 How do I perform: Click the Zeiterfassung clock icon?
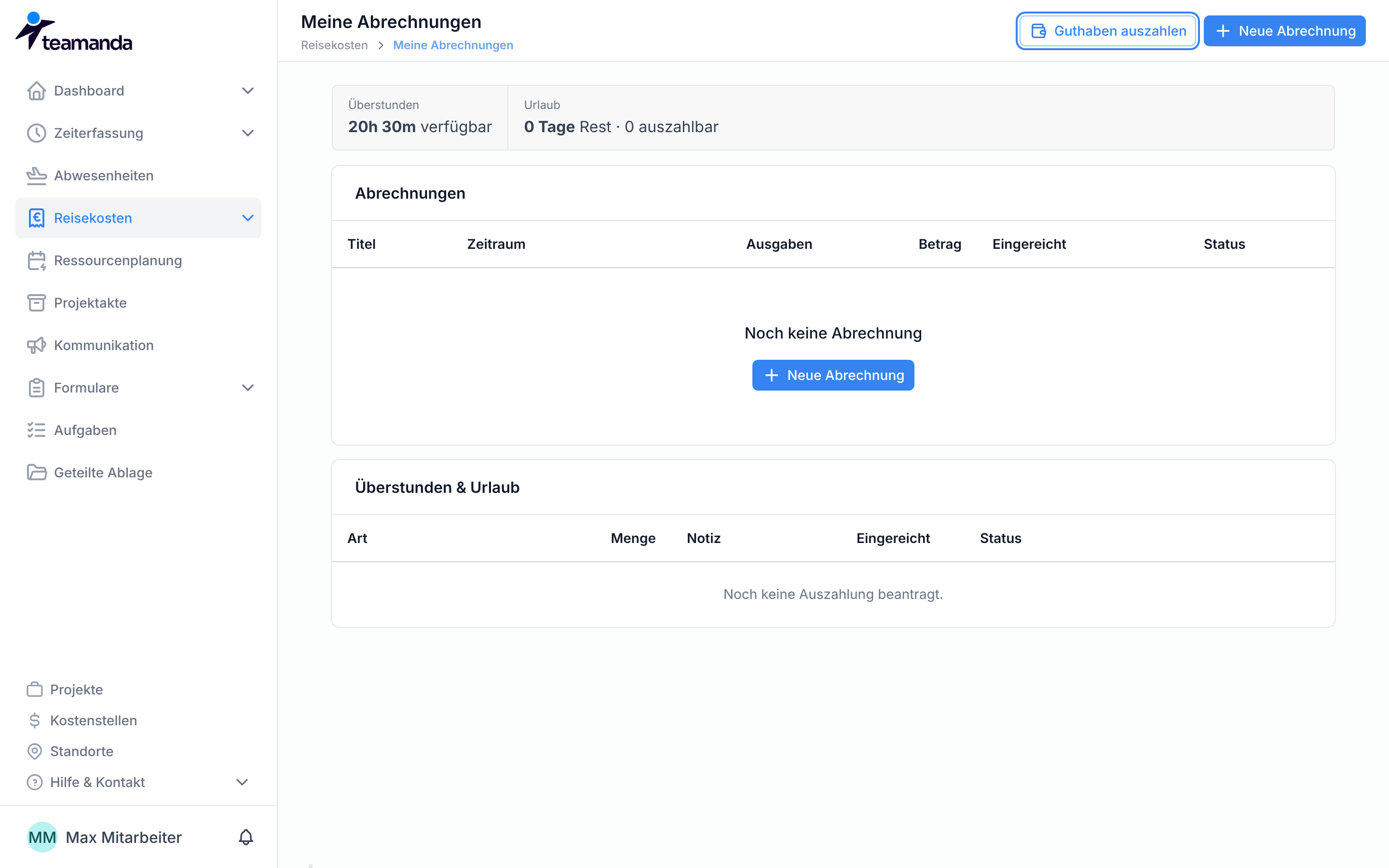tap(36, 133)
